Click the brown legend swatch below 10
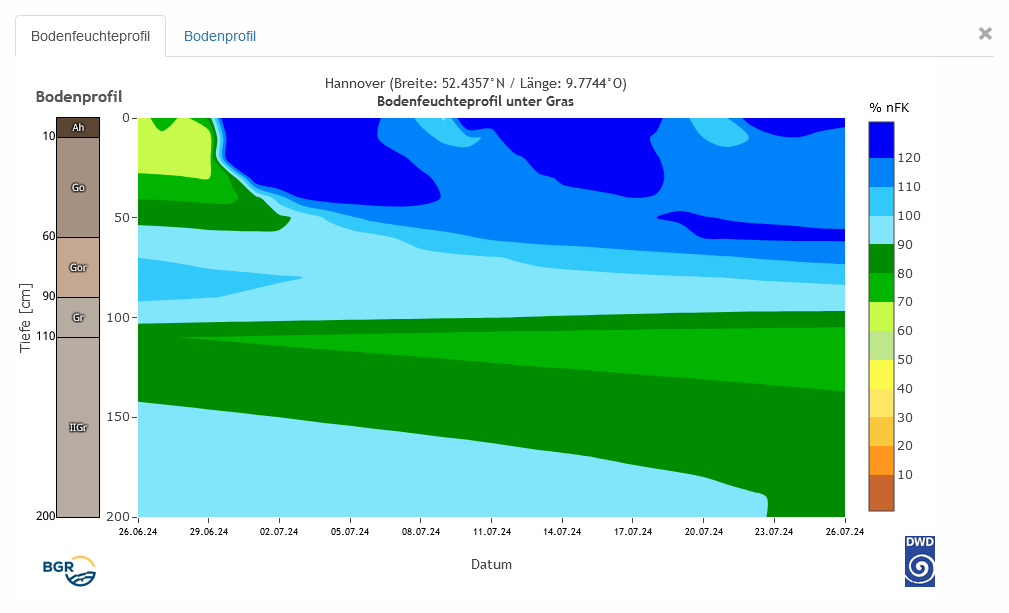 pyautogui.click(x=881, y=493)
